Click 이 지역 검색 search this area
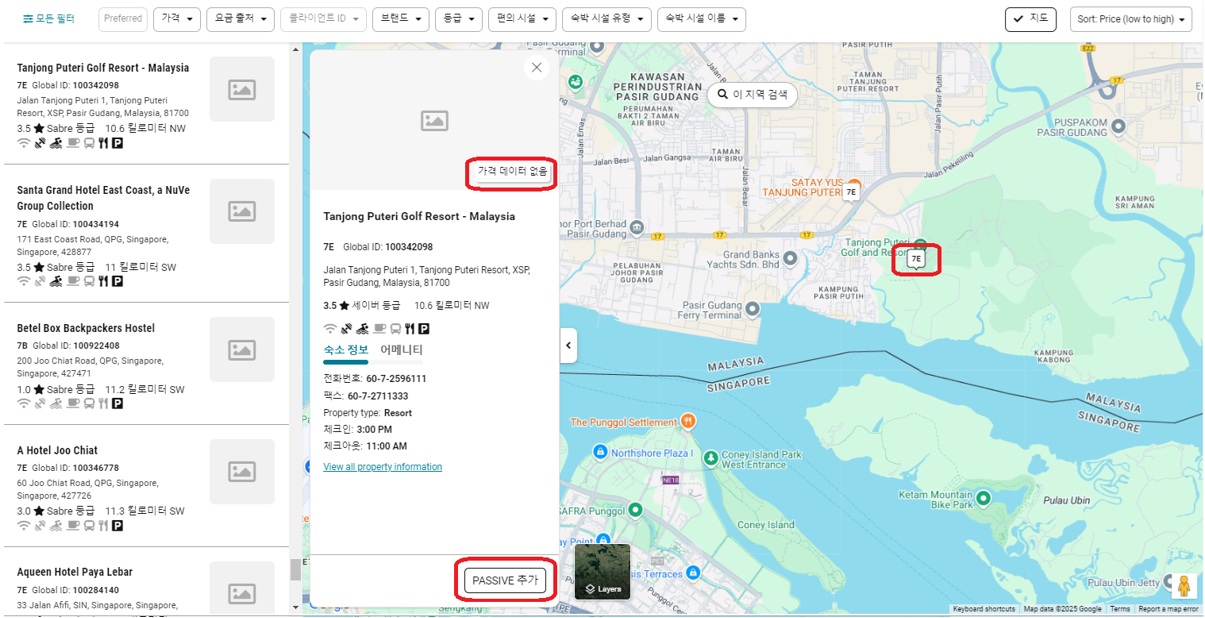The height and width of the screenshot is (618, 1205). point(753,94)
